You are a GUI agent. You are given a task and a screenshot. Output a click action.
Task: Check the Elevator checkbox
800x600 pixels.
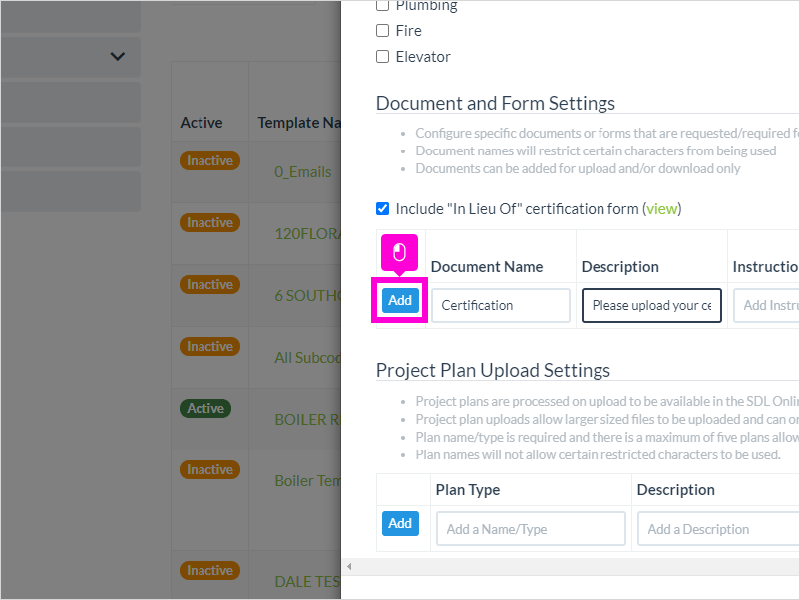pyautogui.click(x=382, y=56)
